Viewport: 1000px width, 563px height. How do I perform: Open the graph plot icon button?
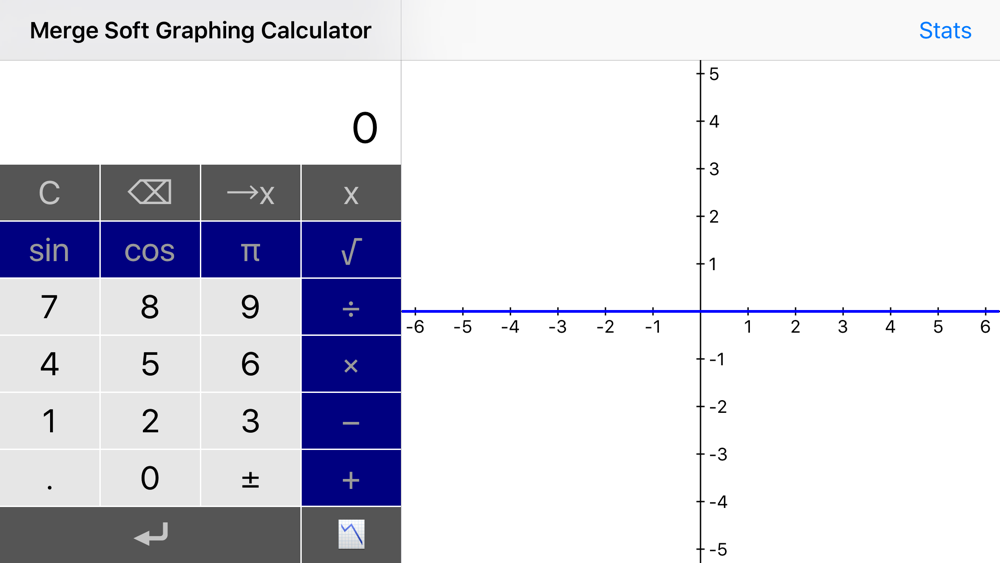(351, 535)
